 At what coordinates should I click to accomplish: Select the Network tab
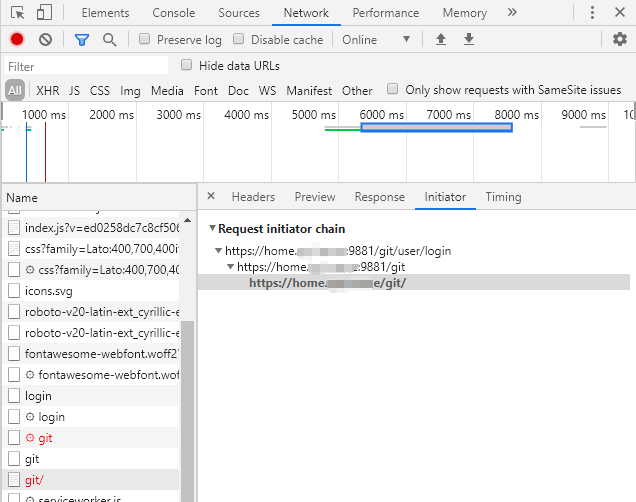306,13
